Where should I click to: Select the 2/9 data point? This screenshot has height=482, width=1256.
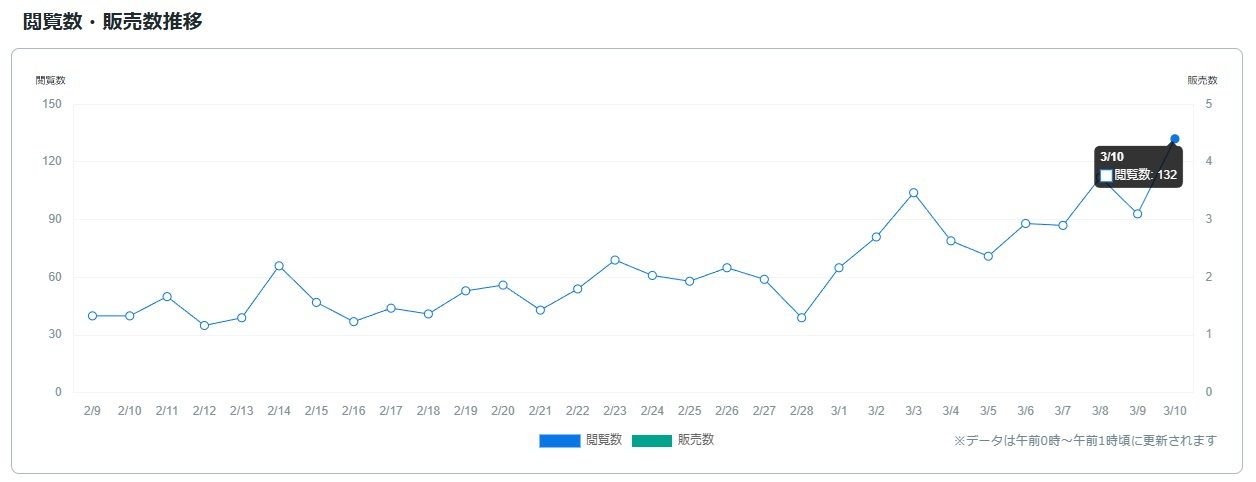tap(92, 316)
